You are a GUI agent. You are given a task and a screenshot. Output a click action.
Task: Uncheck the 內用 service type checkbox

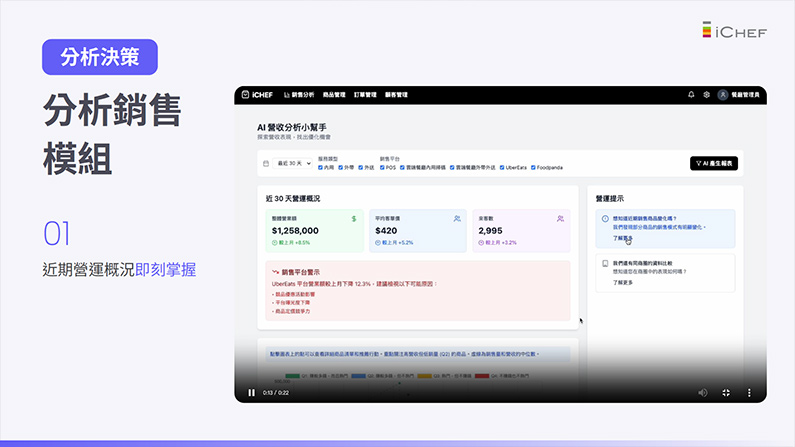click(x=321, y=167)
